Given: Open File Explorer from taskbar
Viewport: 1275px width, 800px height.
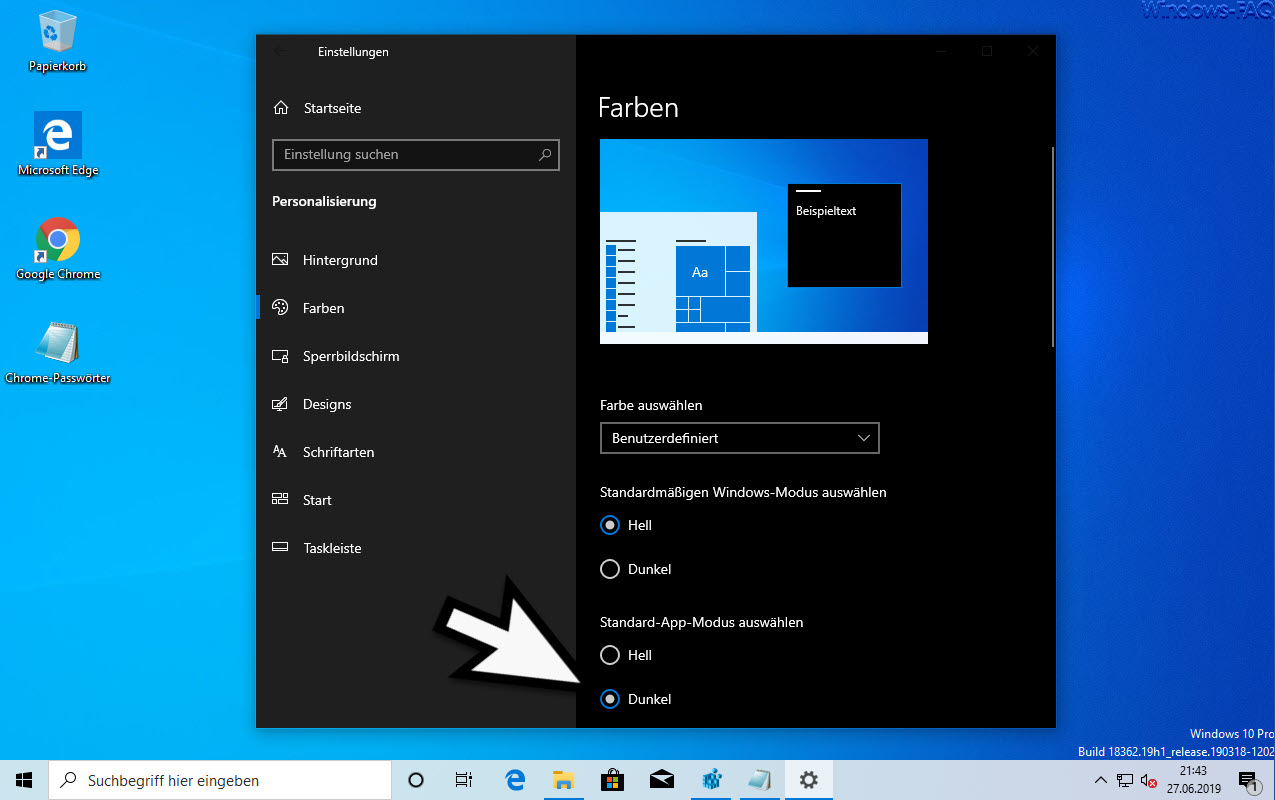Looking at the screenshot, I should (564, 780).
